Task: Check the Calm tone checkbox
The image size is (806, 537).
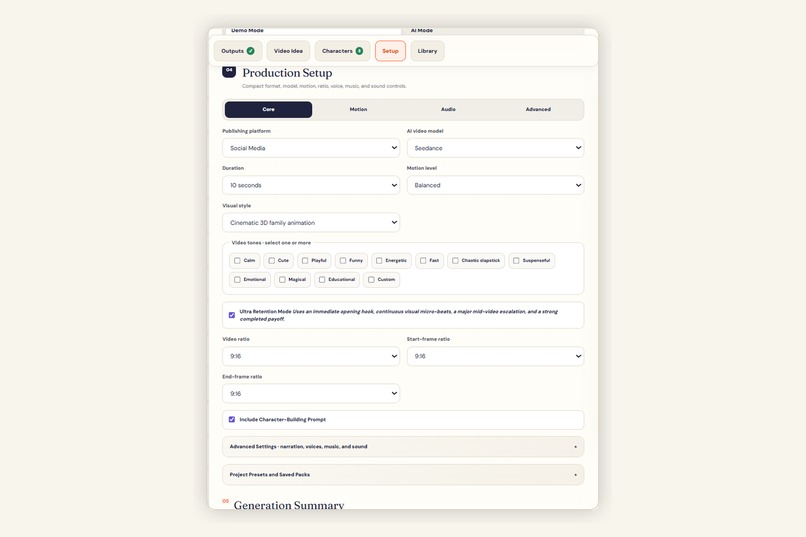Action: [237, 261]
